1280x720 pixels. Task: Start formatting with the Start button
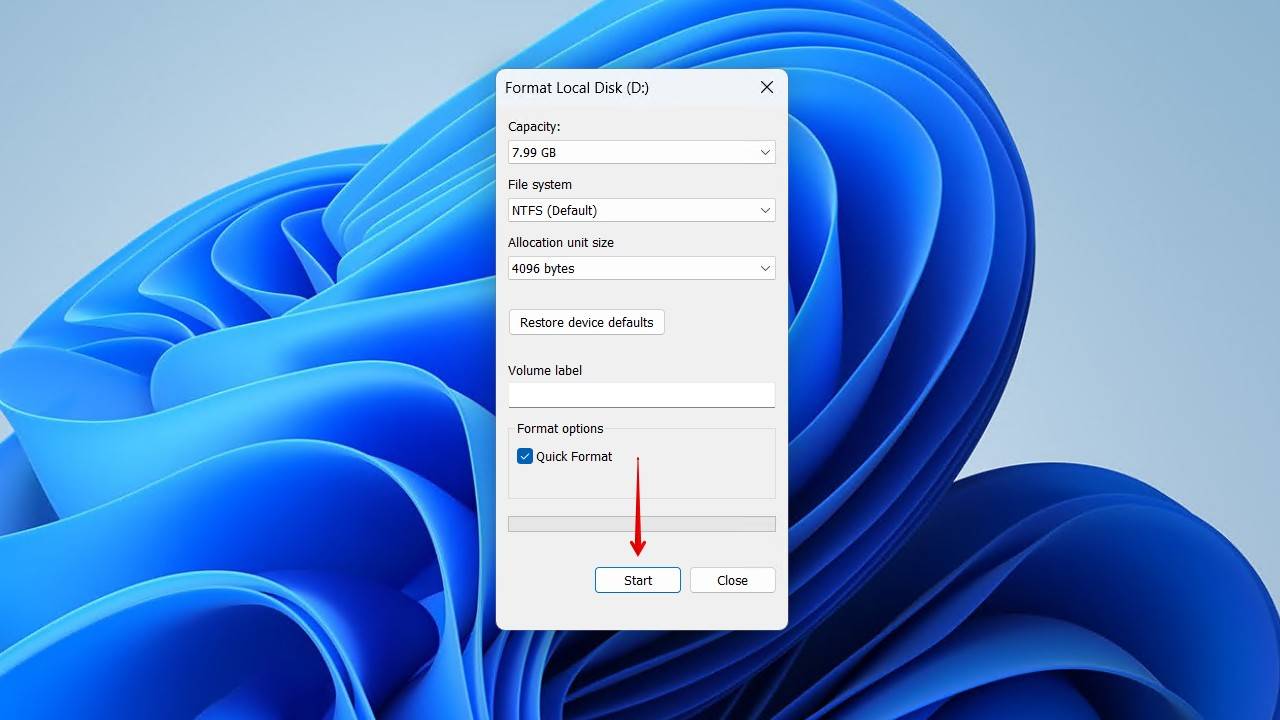tap(638, 581)
